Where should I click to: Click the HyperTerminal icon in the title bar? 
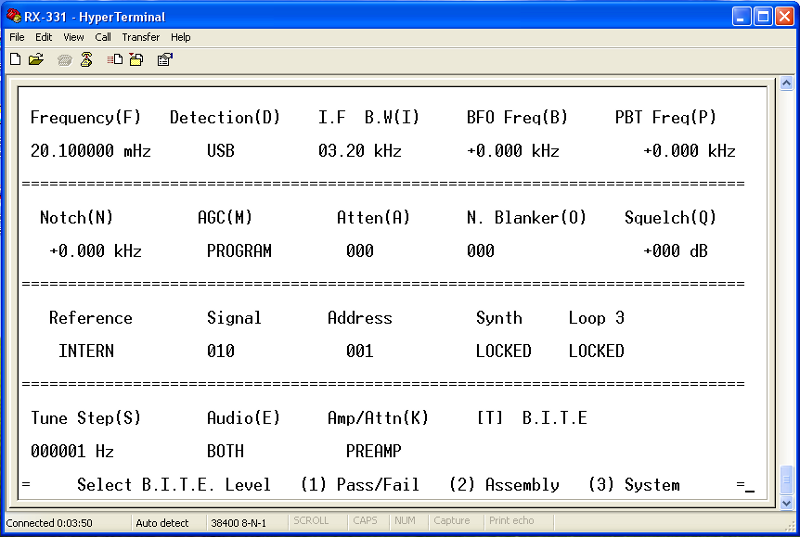(x=13, y=16)
